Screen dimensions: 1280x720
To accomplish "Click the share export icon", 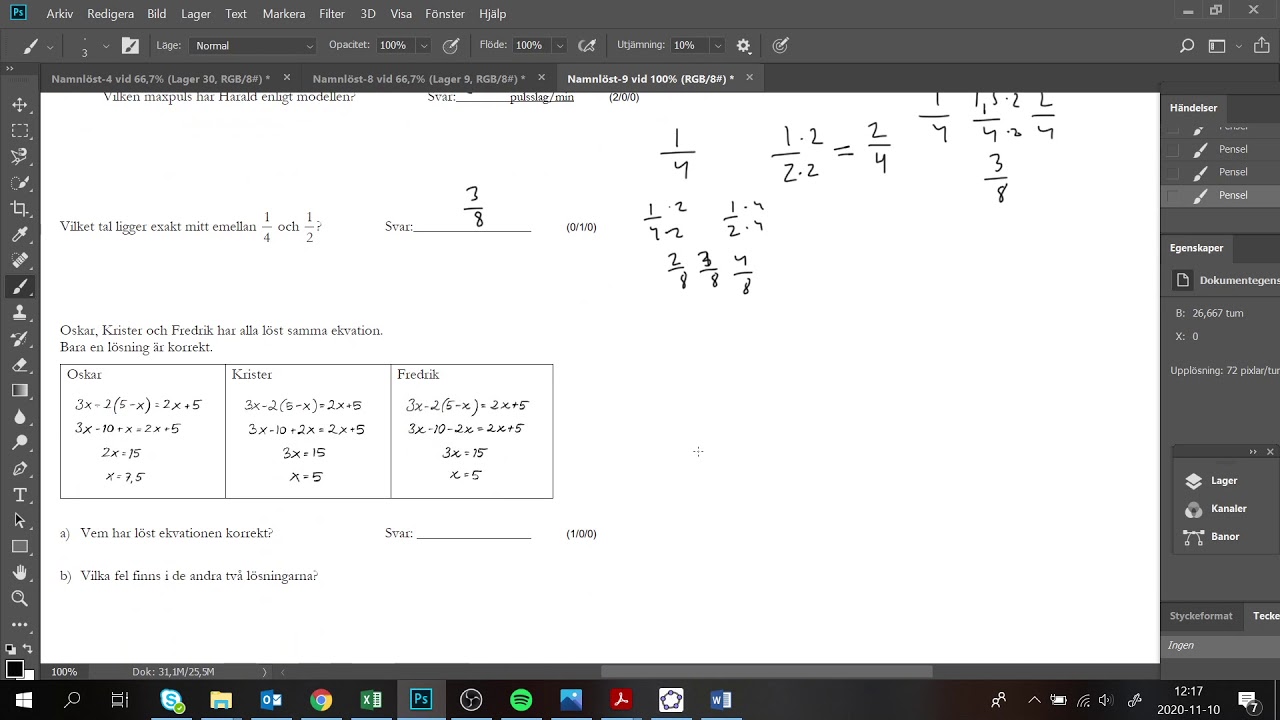I will click(x=1261, y=45).
